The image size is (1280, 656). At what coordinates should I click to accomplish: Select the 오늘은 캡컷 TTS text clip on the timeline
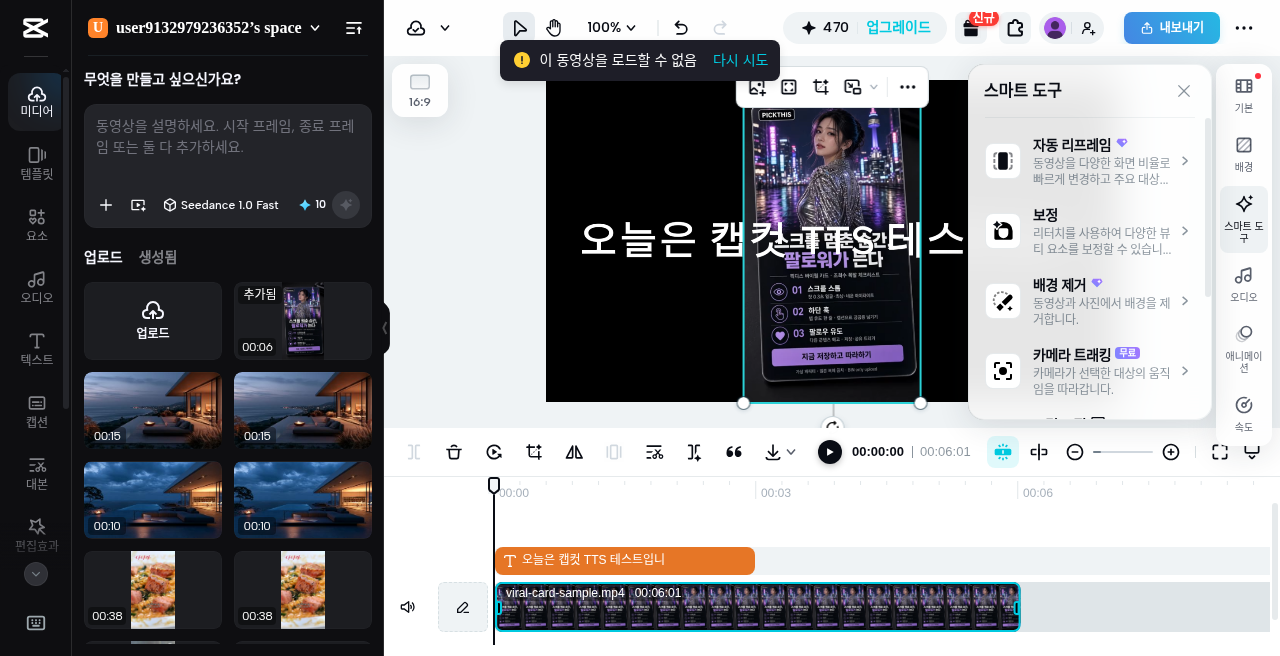point(625,561)
